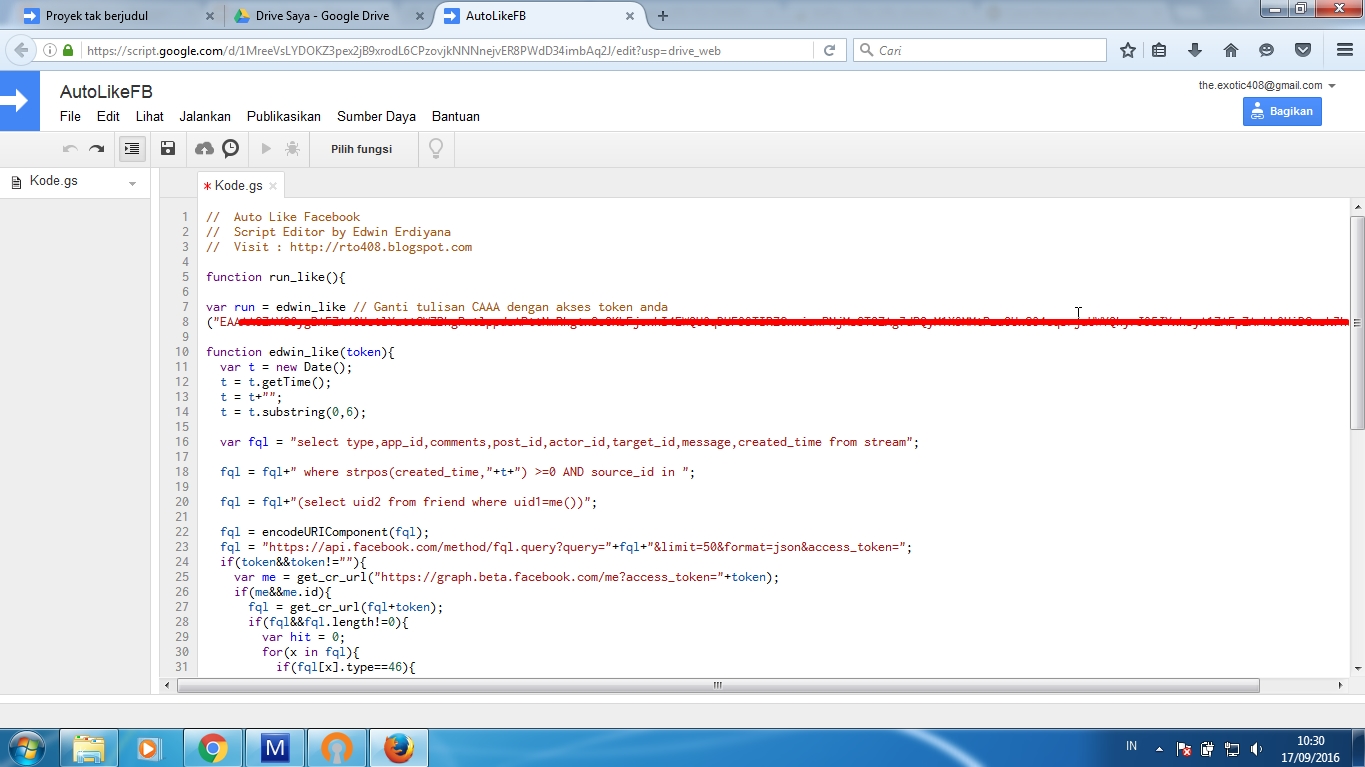Open the blue M application on taskbar
The height and width of the screenshot is (767, 1365).
coord(274,748)
